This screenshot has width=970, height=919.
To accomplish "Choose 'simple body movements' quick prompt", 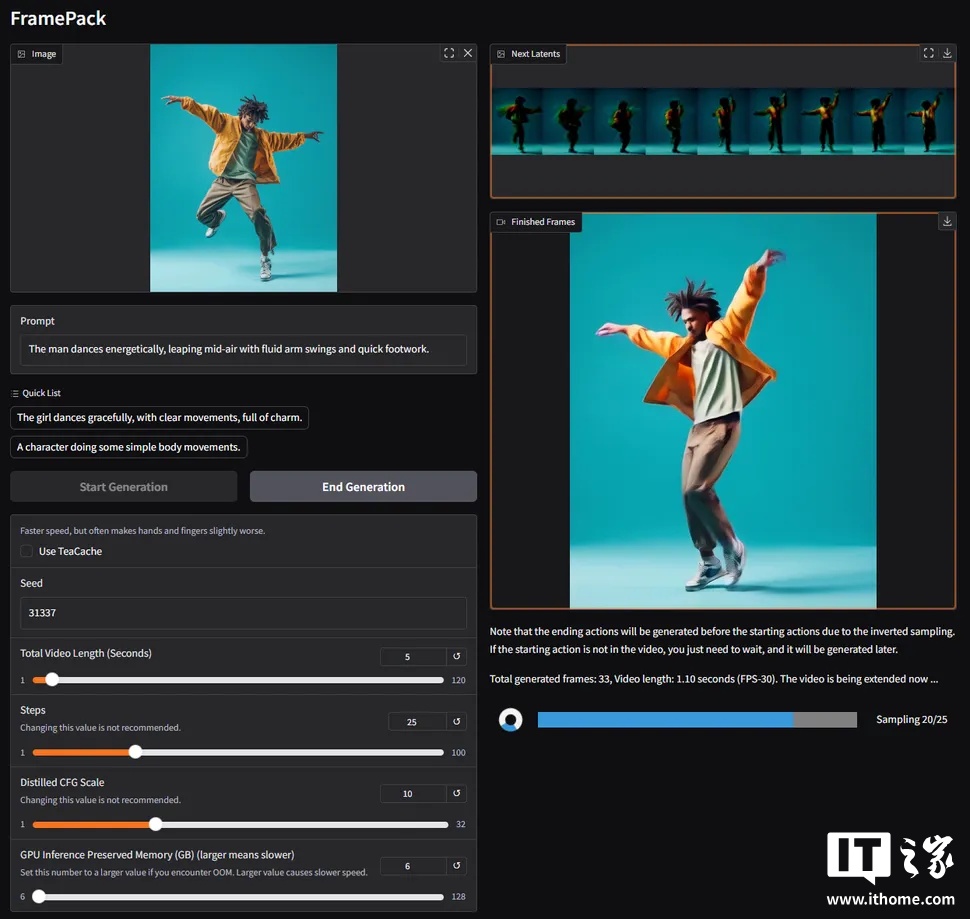I will click(129, 447).
